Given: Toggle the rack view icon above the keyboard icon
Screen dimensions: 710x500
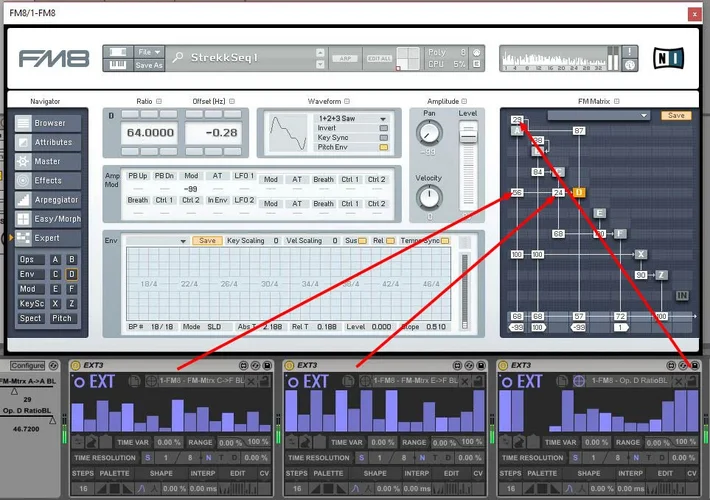Looking at the screenshot, I should click(x=118, y=52).
